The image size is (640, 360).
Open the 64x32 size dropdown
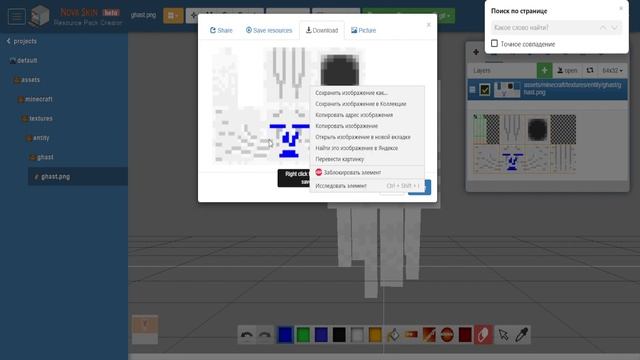[x=613, y=71]
